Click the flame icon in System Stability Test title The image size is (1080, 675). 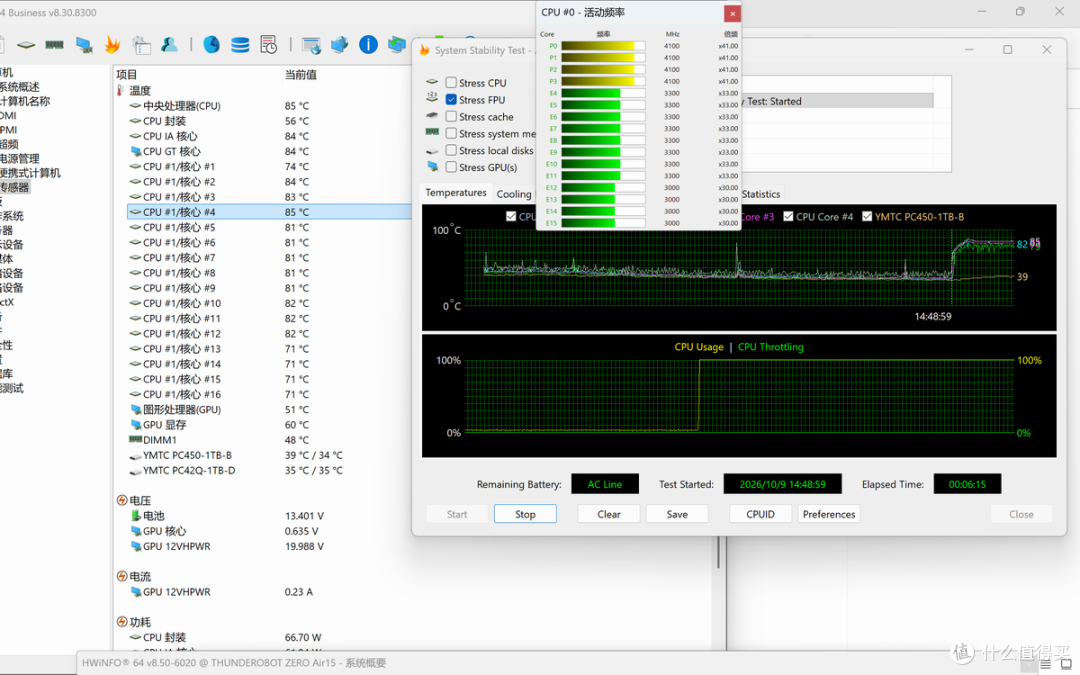pos(424,50)
